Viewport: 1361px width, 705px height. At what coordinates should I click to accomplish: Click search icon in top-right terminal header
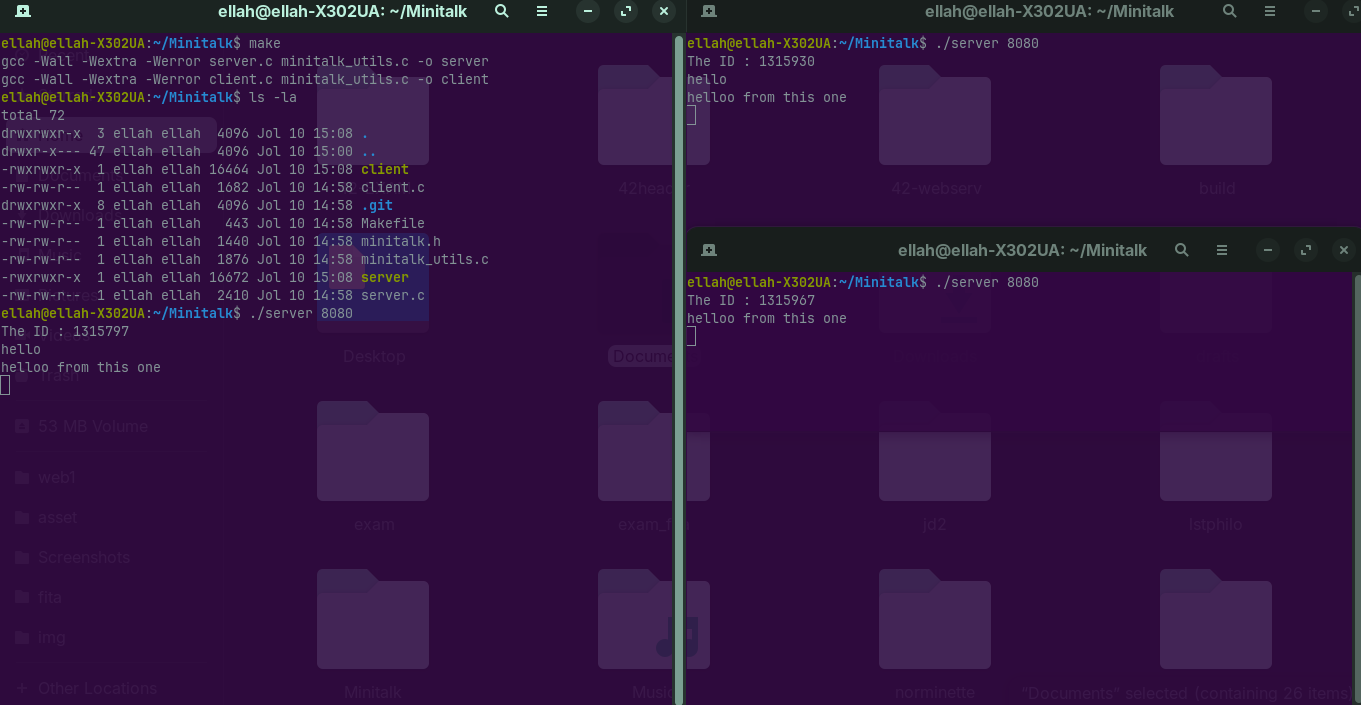[x=1230, y=12]
